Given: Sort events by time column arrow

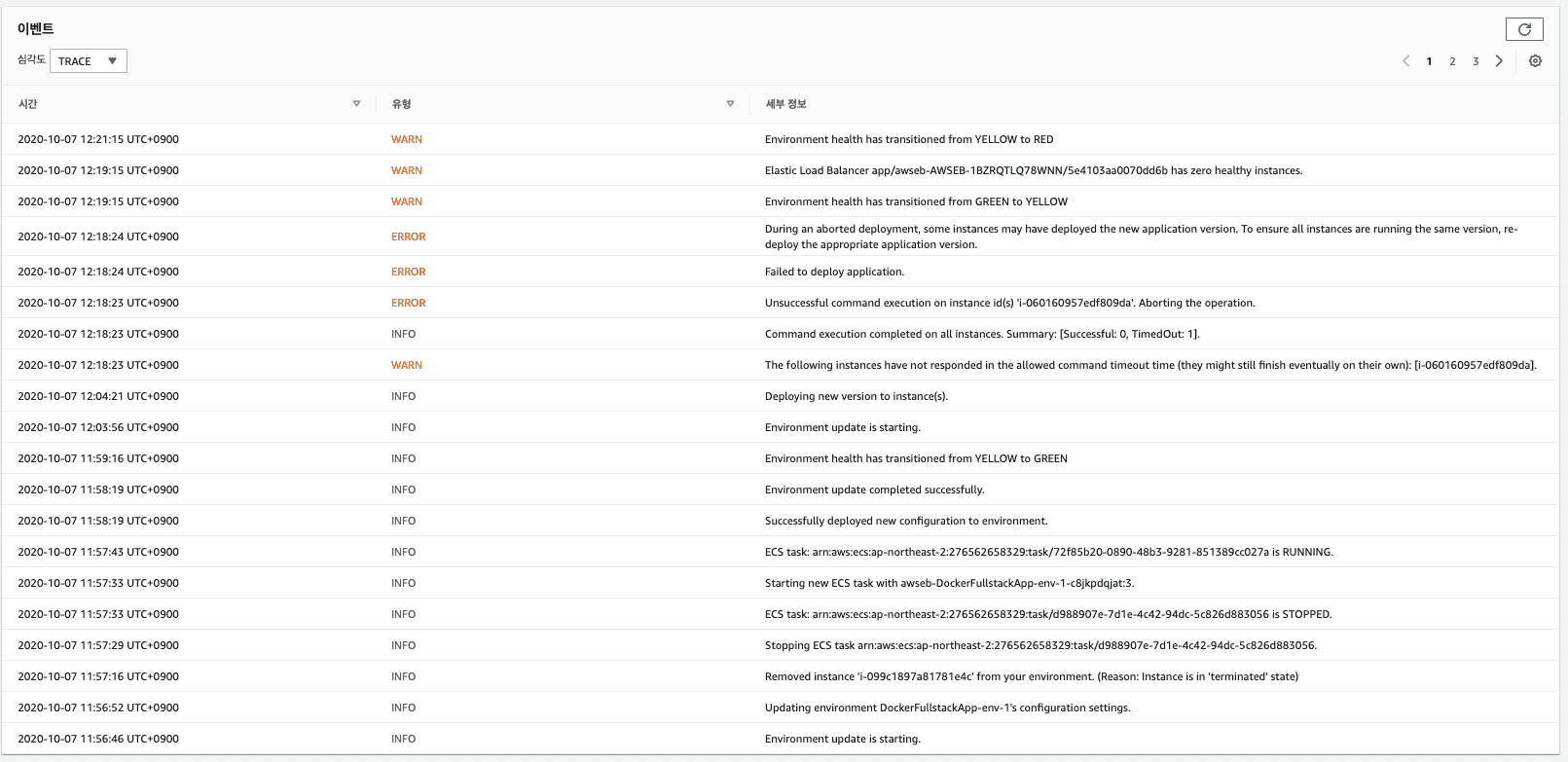Looking at the screenshot, I should coord(356,104).
